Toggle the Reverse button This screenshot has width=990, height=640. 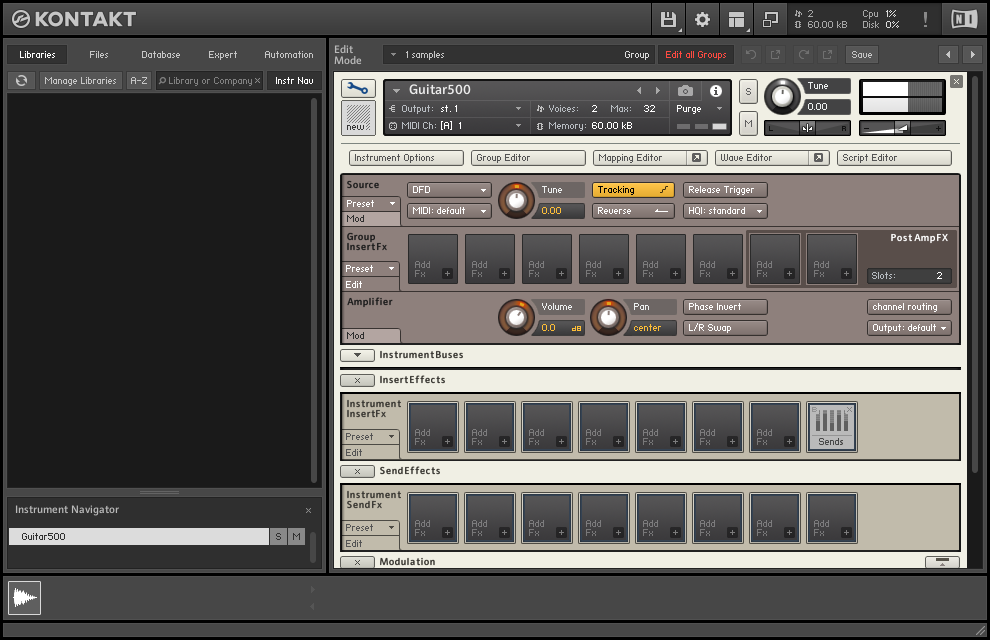(633, 211)
